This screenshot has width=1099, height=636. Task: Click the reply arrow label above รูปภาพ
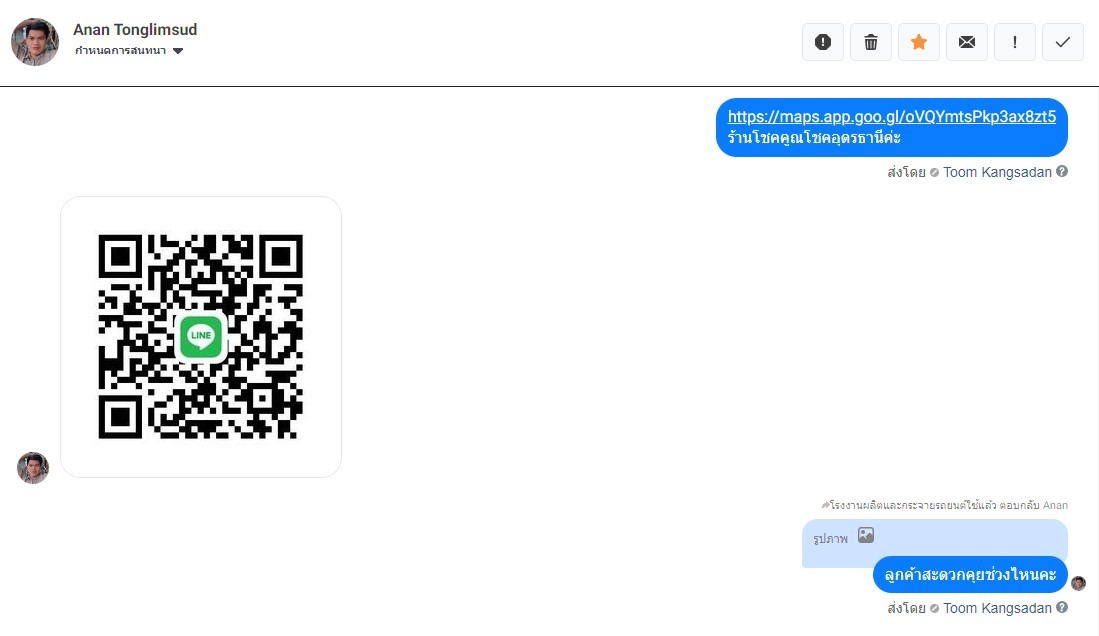click(945, 505)
